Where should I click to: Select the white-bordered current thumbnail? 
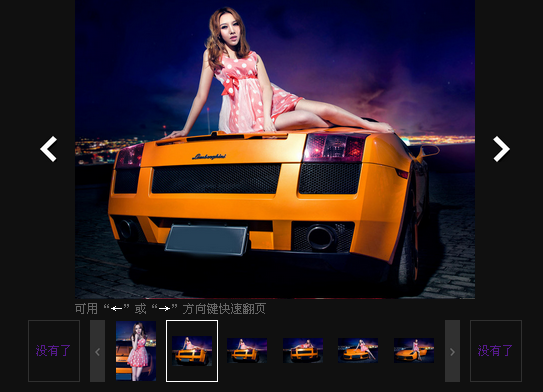coord(192,351)
